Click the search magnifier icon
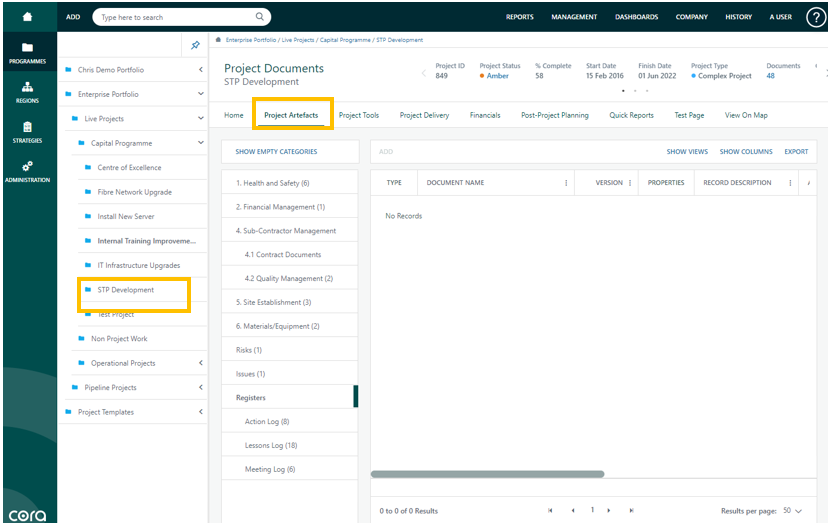This screenshot has width=828, height=527. 259,17
